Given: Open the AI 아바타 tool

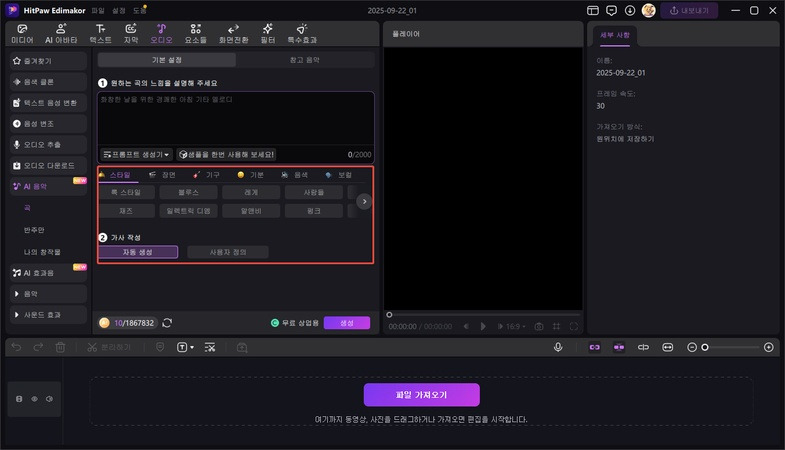Looking at the screenshot, I should click(61, 34).
